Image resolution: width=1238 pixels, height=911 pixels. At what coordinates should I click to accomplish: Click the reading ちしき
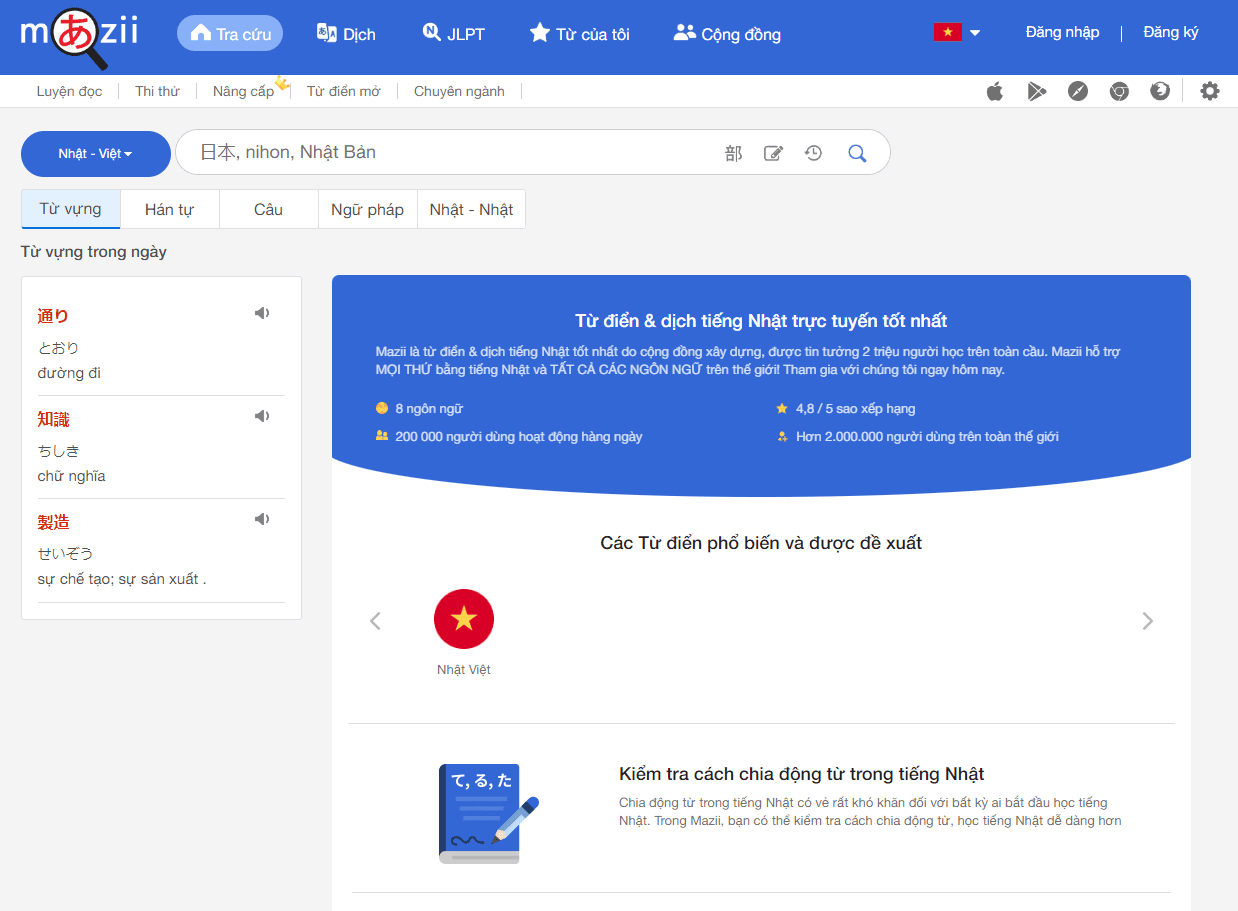[58, 451]
